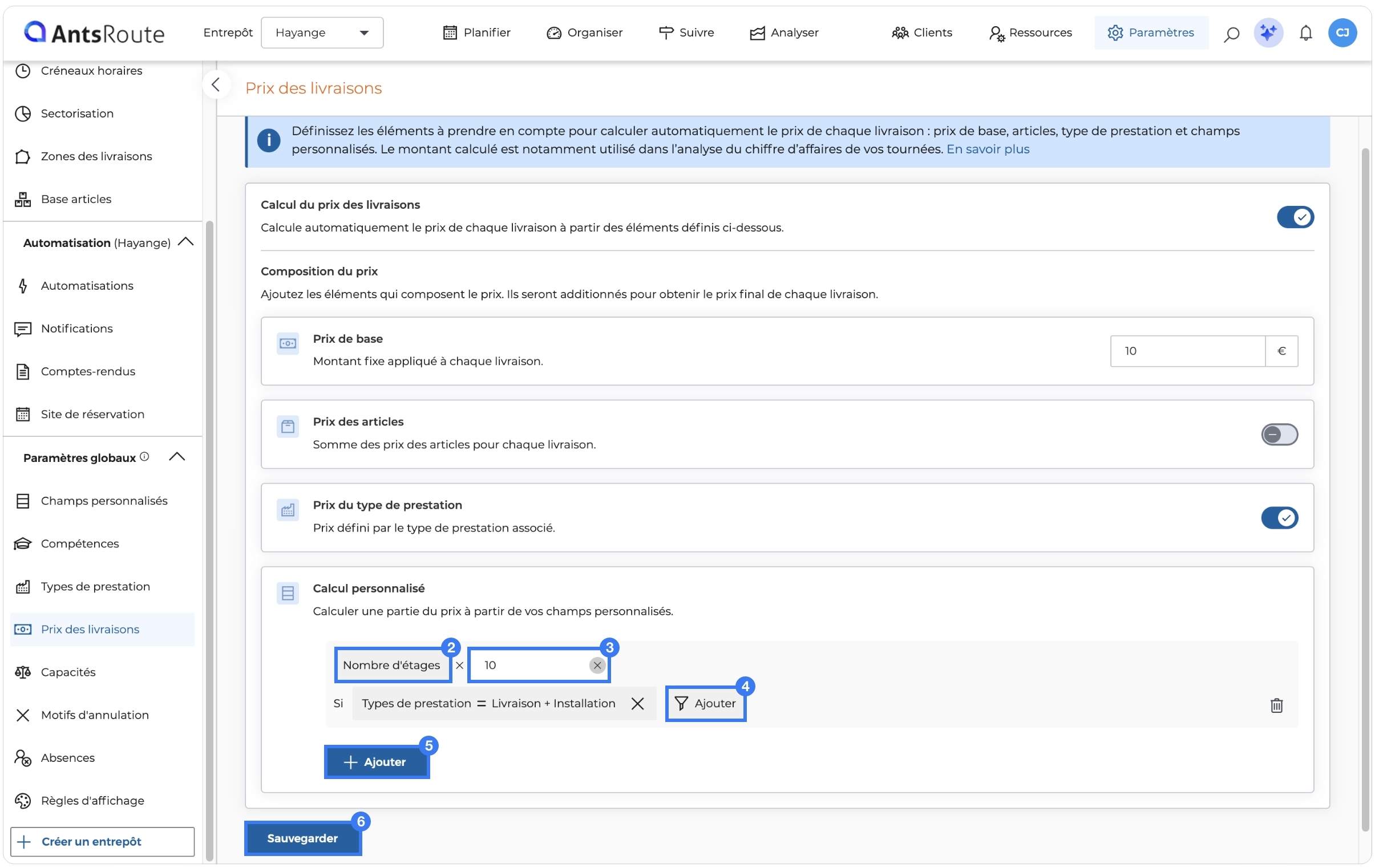
Task: Collapse the sidebar with the back arrow
Action: click(215, 85)
